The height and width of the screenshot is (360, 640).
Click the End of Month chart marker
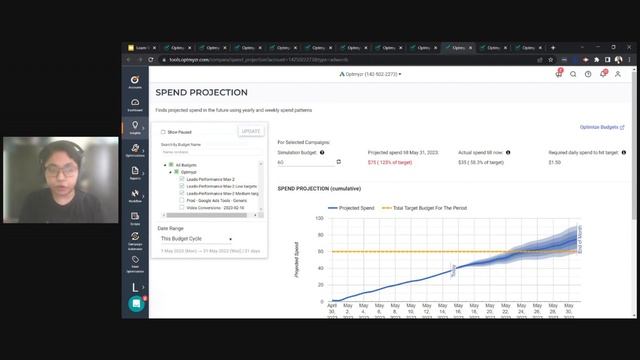pyautogui.click(x=580, y=239)
